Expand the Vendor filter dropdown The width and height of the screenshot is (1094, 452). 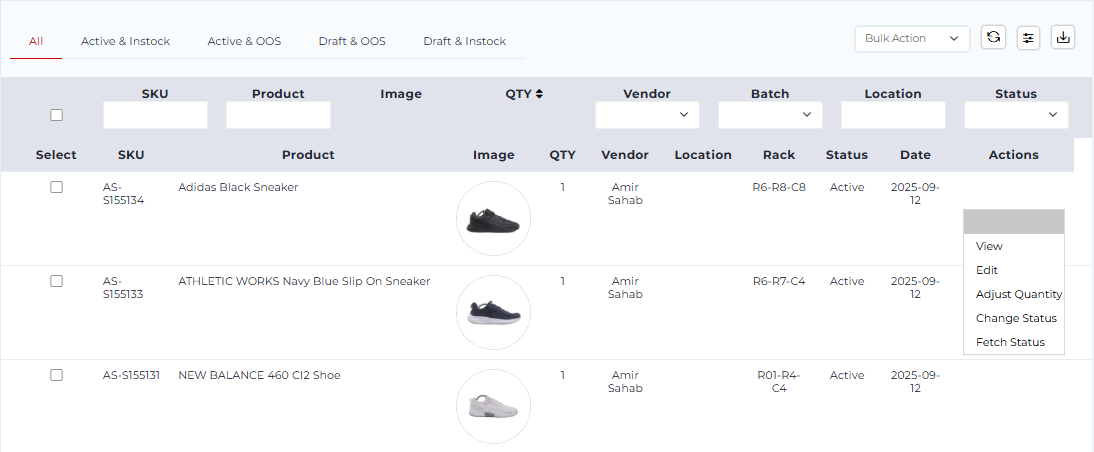[x=647, y=115]
